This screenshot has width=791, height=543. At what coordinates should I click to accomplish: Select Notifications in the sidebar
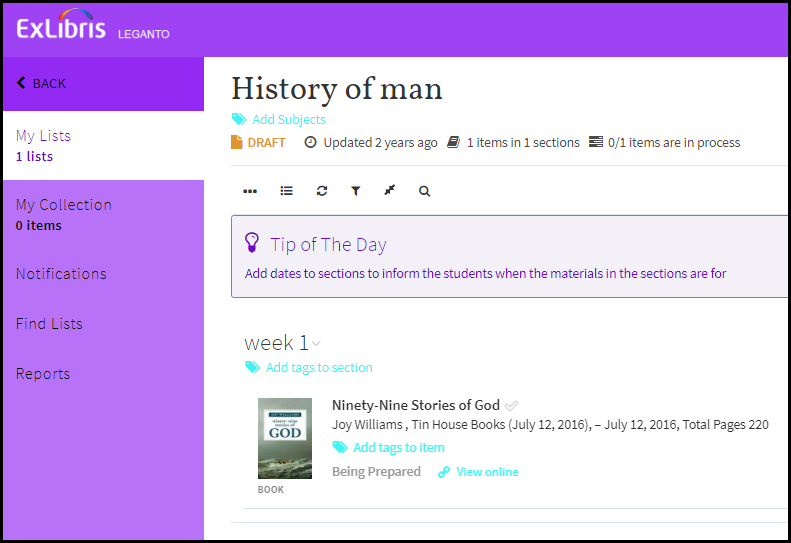[61, 274]
